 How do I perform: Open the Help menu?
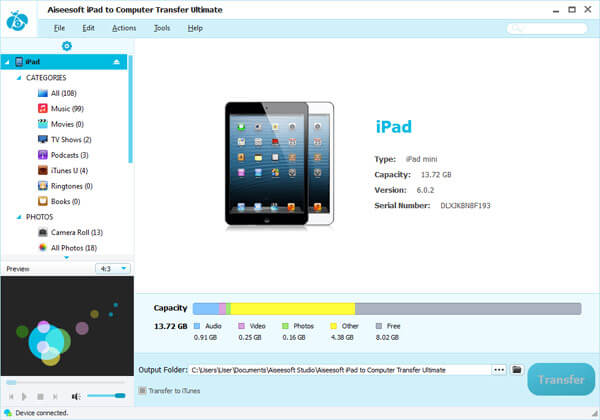point(195,28)
